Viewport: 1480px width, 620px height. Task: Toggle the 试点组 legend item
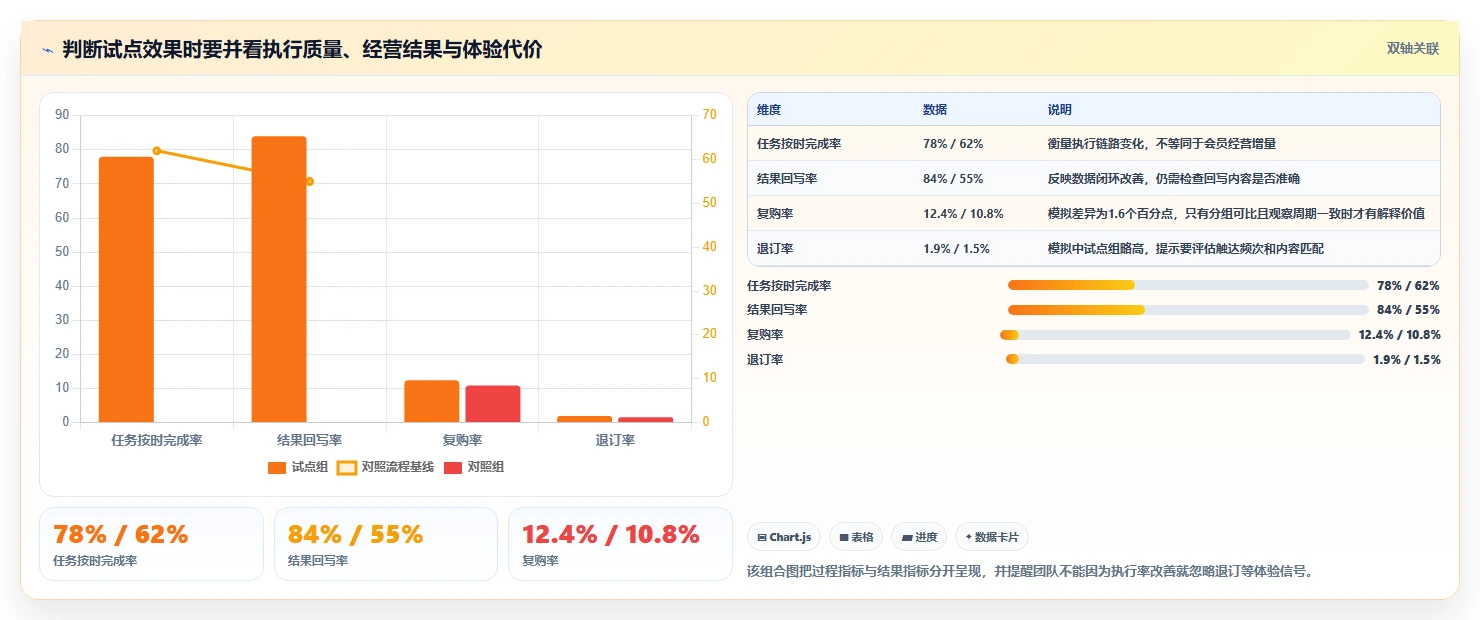point(298,467)
